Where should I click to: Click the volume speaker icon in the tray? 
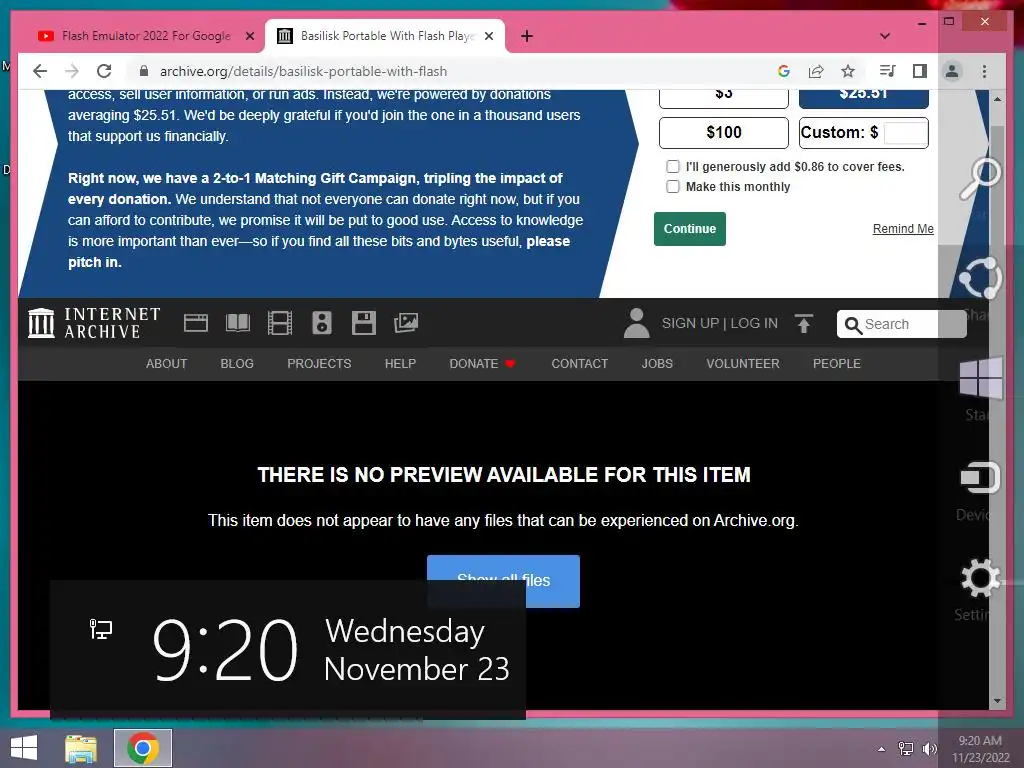(929, 748)
